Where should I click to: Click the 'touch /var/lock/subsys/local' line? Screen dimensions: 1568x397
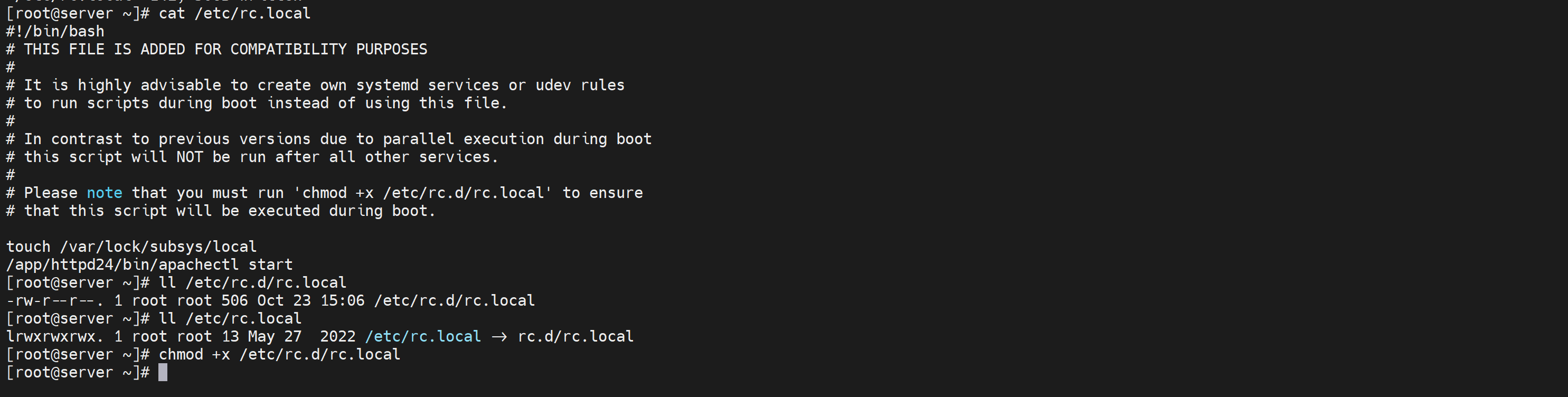[131, 247]
